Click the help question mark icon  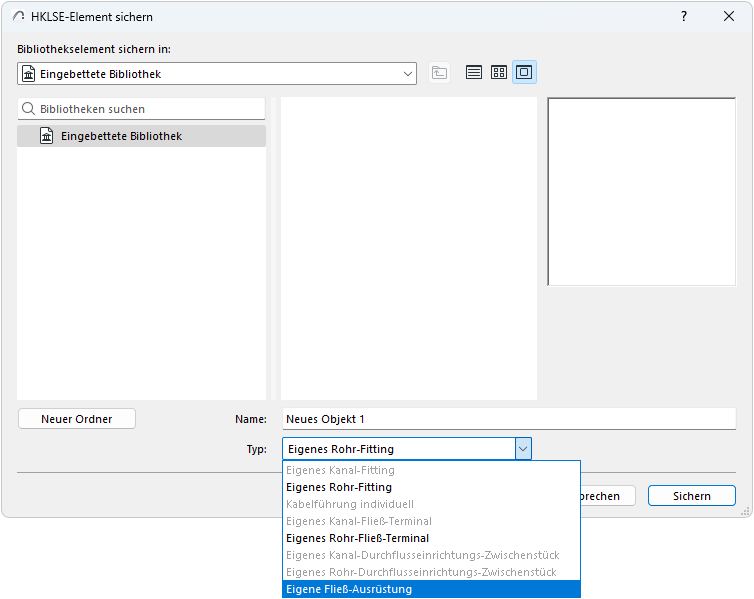684,16
